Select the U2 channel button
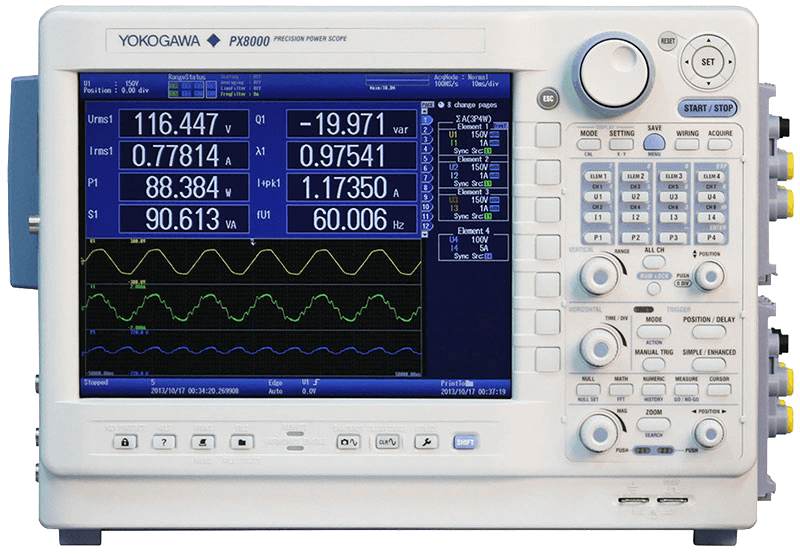This screenshot has width=800, height=554. (635, 198)
